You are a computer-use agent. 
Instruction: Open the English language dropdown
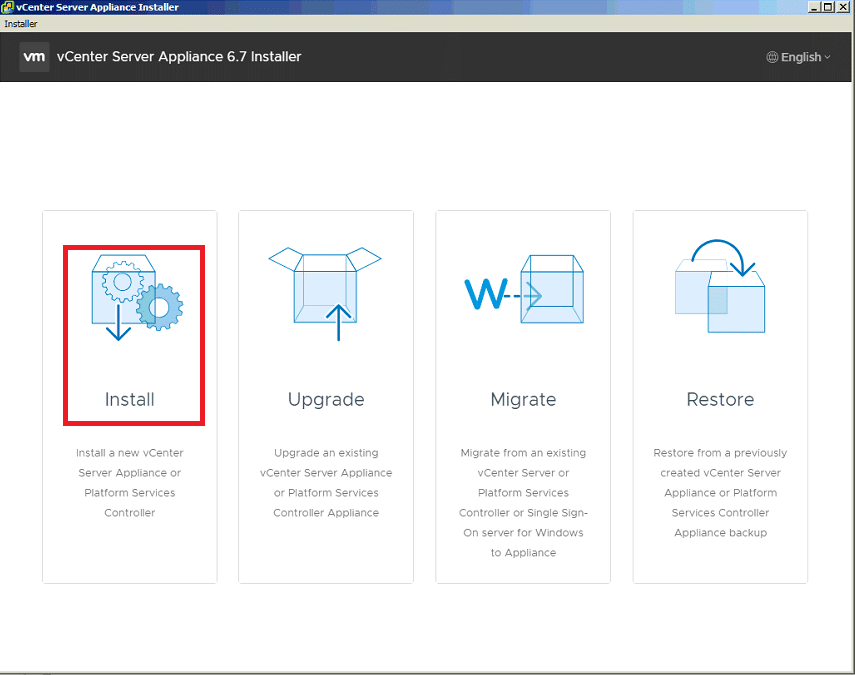[x=799, y=57]
